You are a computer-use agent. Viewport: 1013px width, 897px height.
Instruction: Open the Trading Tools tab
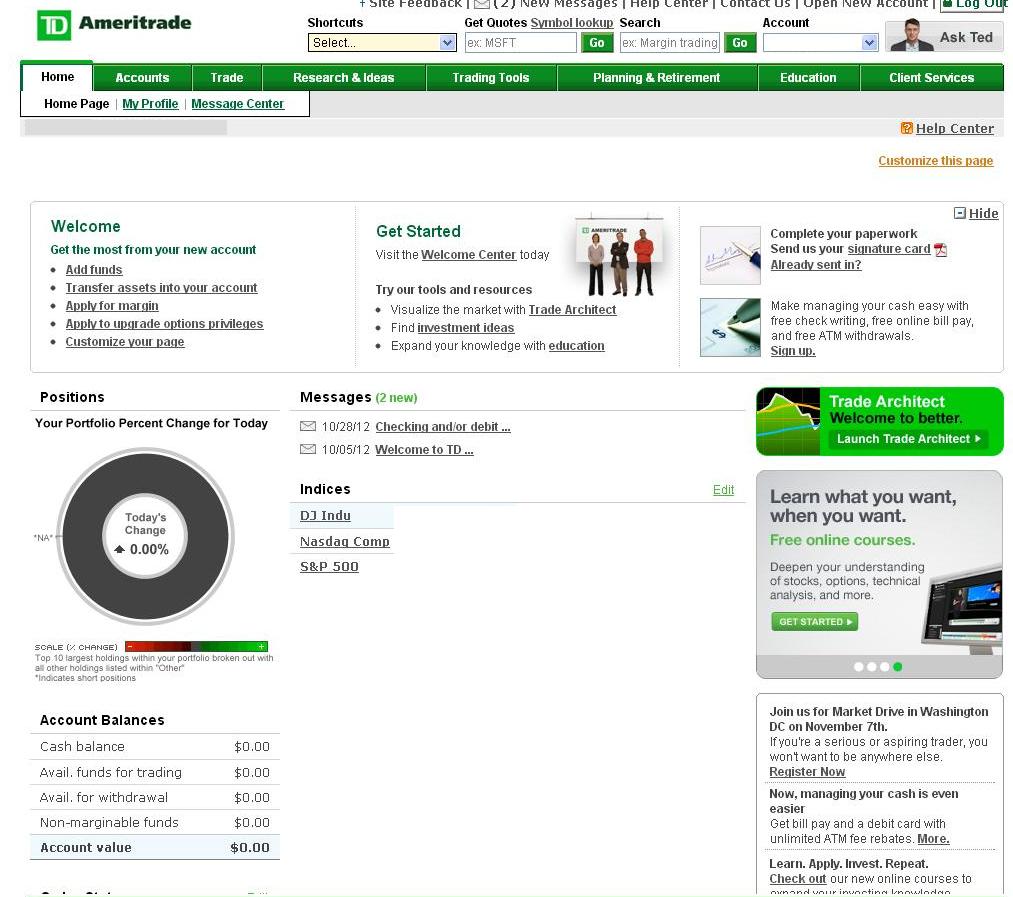(x=491, y=78)
